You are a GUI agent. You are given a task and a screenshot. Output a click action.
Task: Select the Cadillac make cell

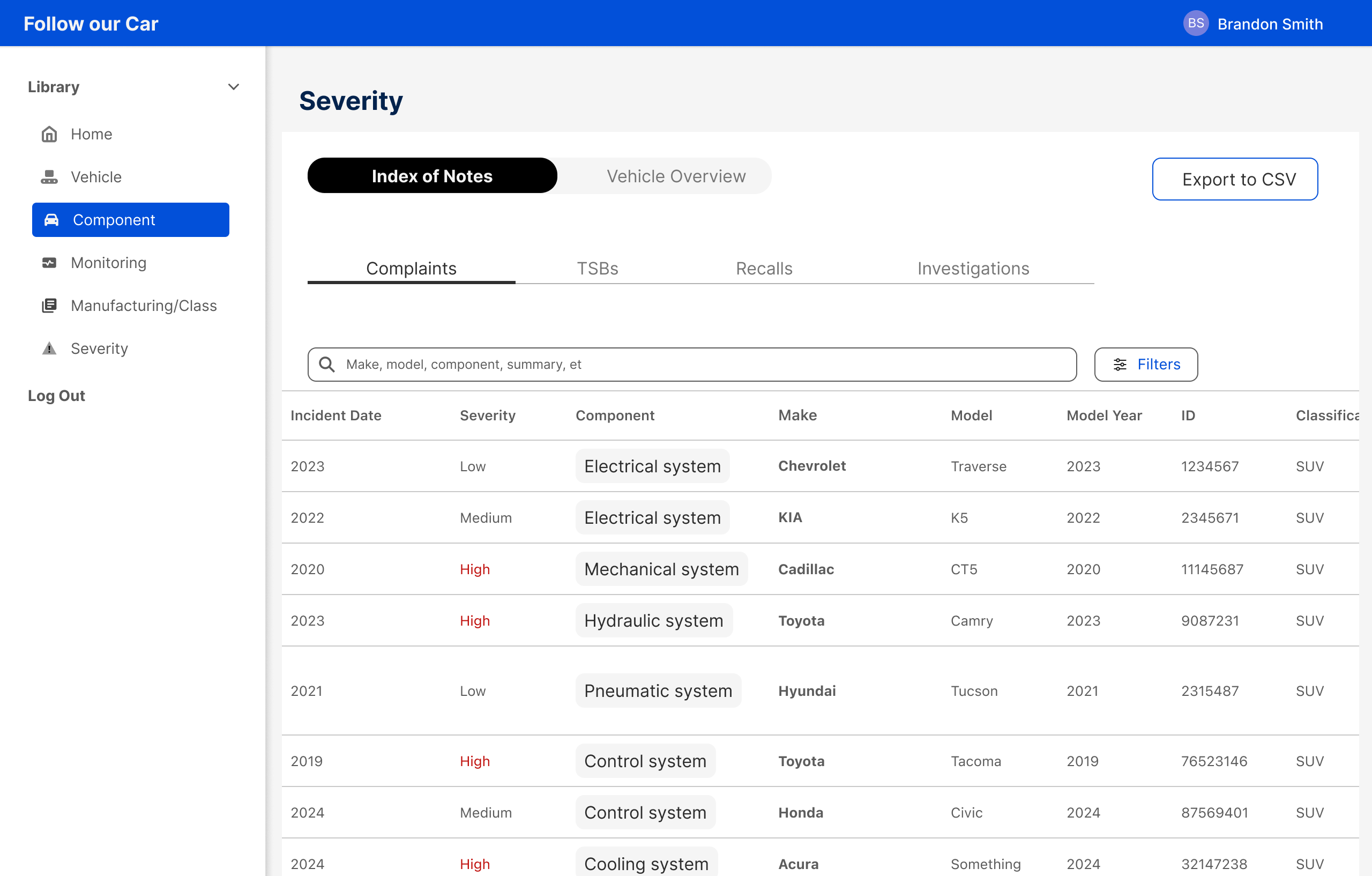click(x=806, y=569)
